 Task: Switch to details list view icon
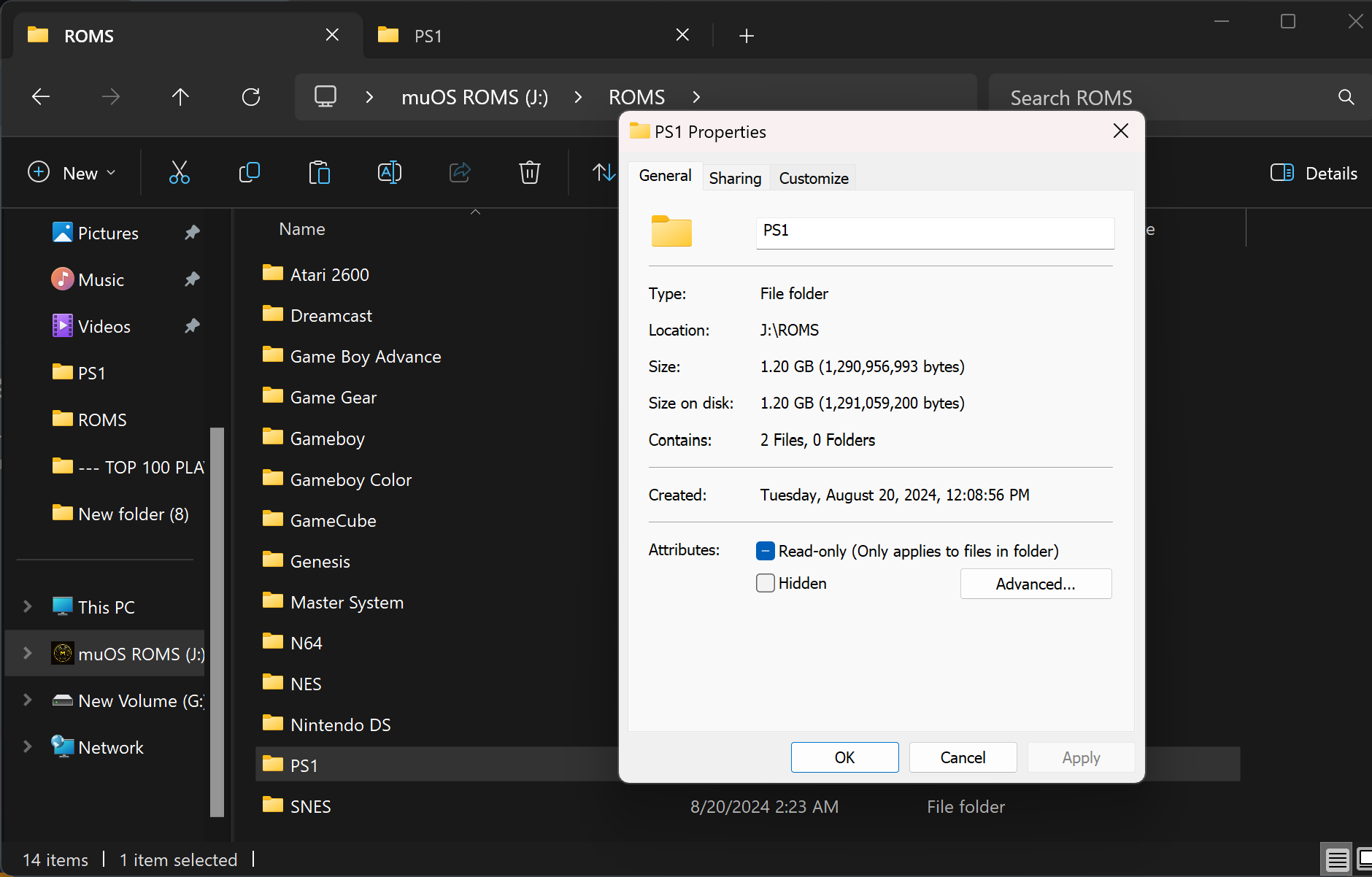[x=1337, y=860]
